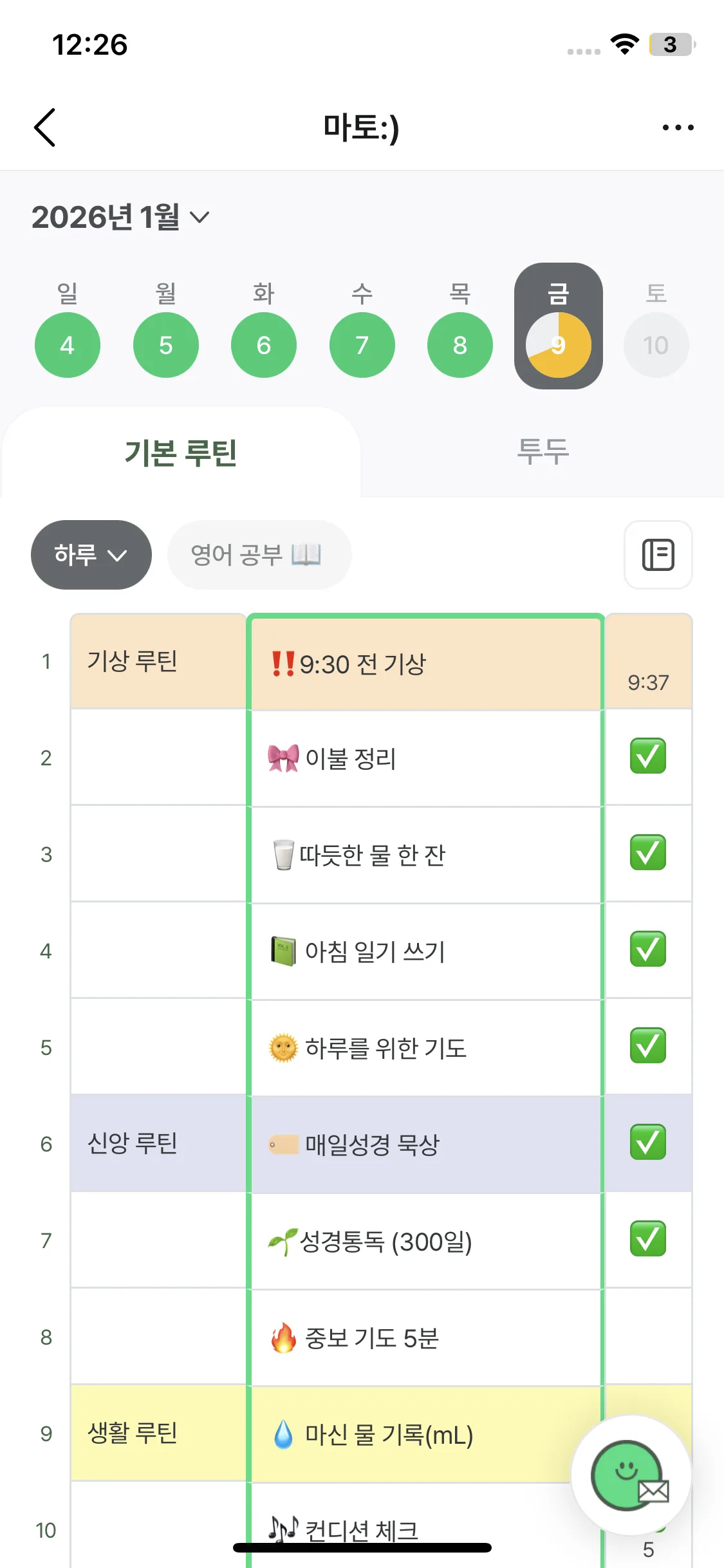Screen dimensions: 724x1568
Task: Open the three-dot more options menu
Action: (678, 127)
